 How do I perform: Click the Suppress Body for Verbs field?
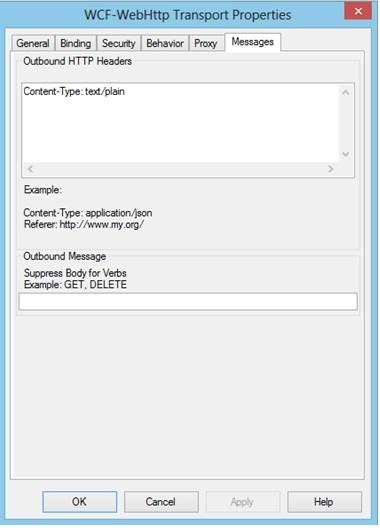coord(188,301)
